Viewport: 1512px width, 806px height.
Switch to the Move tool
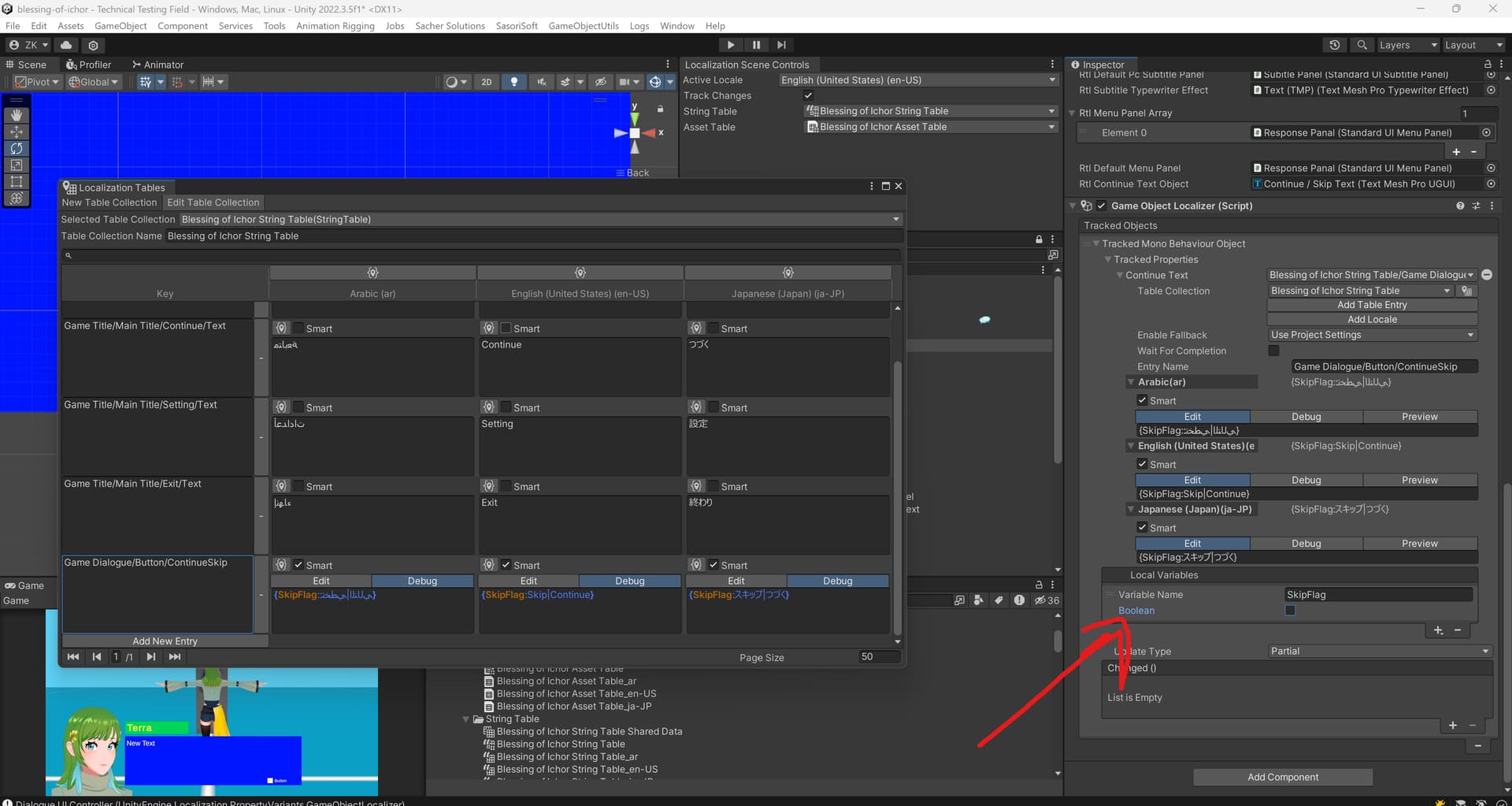(x=17, y=132)
